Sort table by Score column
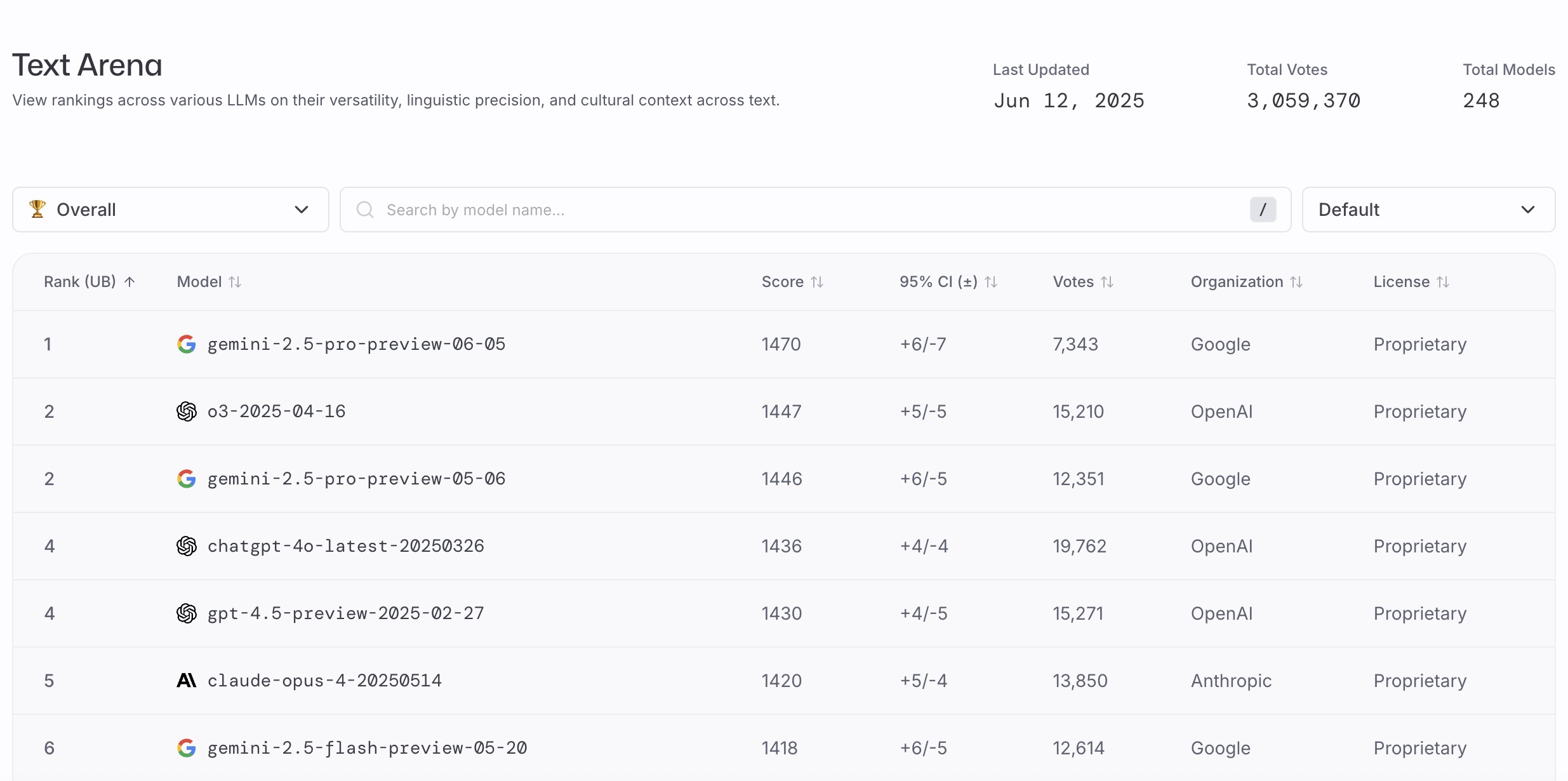This screenshot has width=1568, height=781. click(x=792, y=282)
